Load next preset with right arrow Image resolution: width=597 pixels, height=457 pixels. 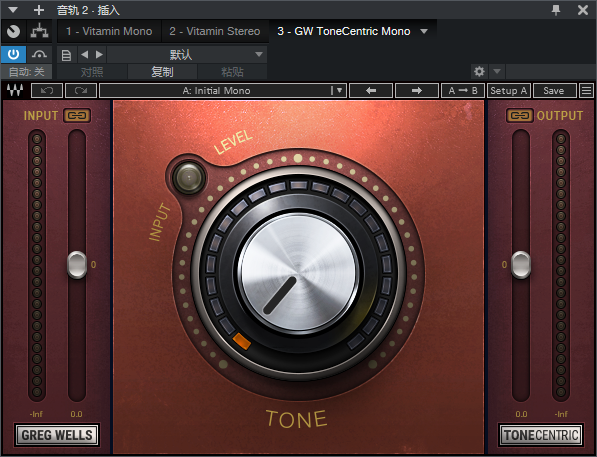[417, 91]
